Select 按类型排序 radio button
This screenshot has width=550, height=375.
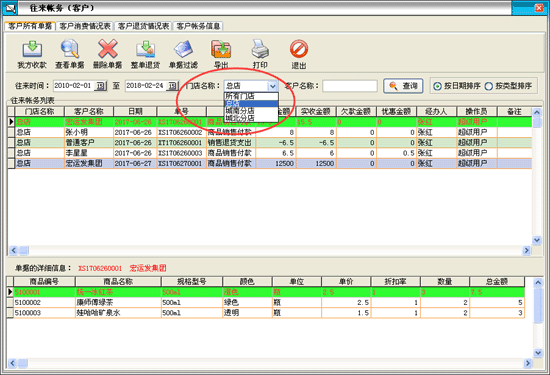489,86
